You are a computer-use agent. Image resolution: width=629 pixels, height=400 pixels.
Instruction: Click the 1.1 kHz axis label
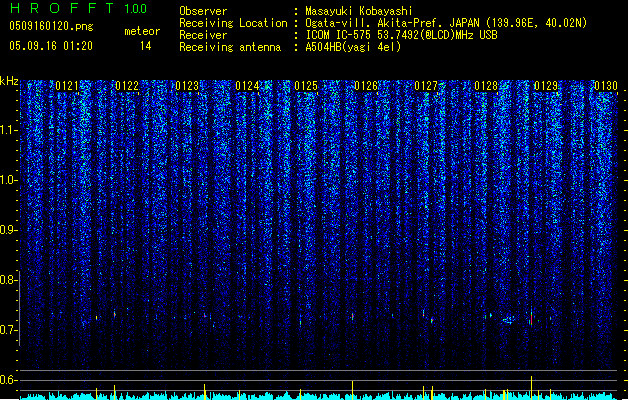click(9, 130)
